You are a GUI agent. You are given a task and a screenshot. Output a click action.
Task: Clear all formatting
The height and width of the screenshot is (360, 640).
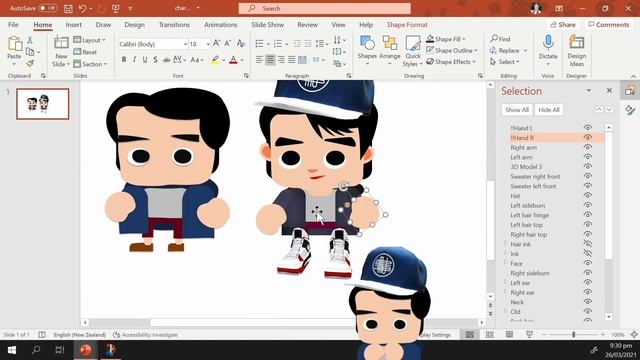tap(241, 43)
